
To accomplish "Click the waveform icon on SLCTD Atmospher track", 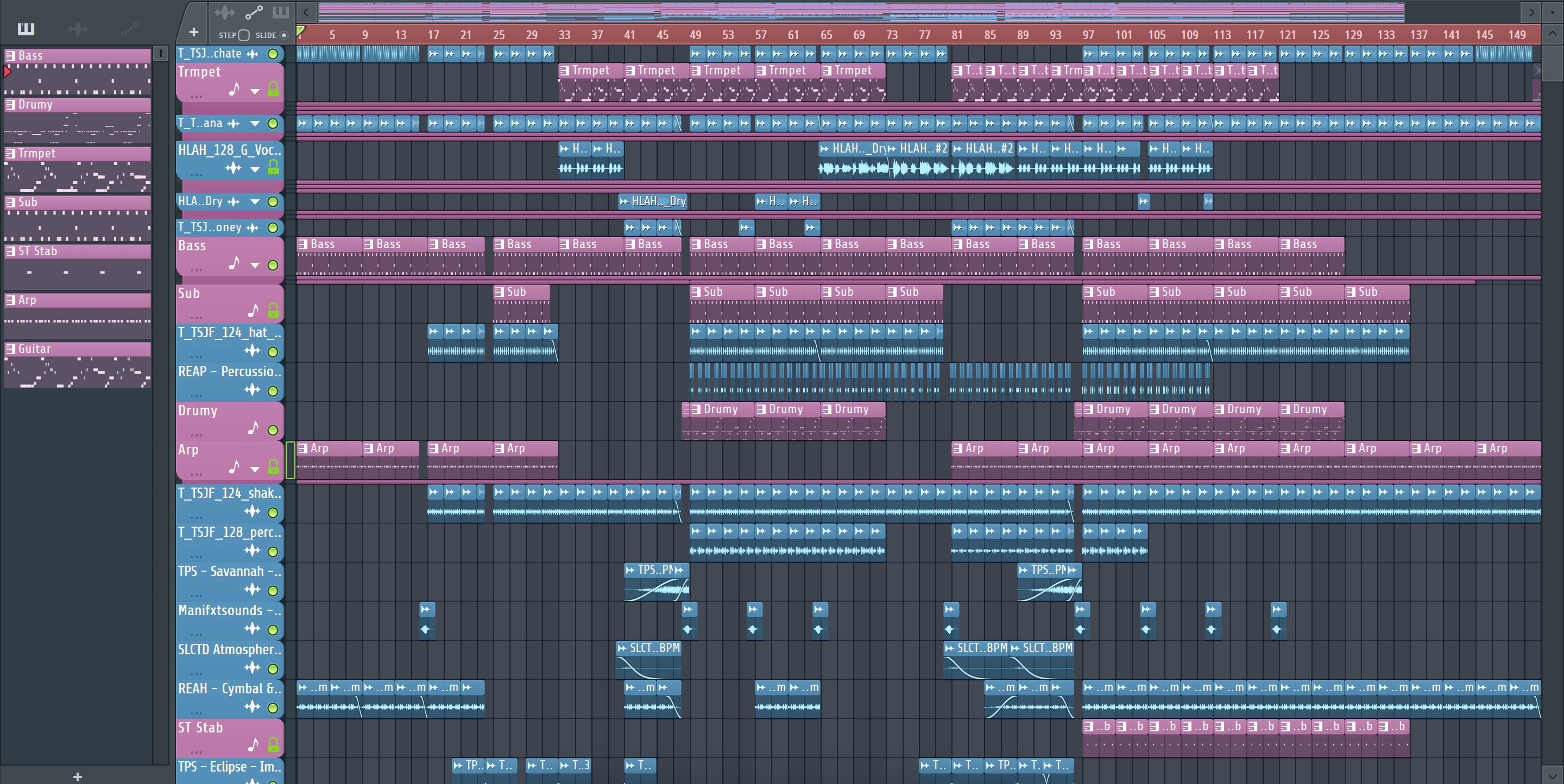I will coord(253,667).
